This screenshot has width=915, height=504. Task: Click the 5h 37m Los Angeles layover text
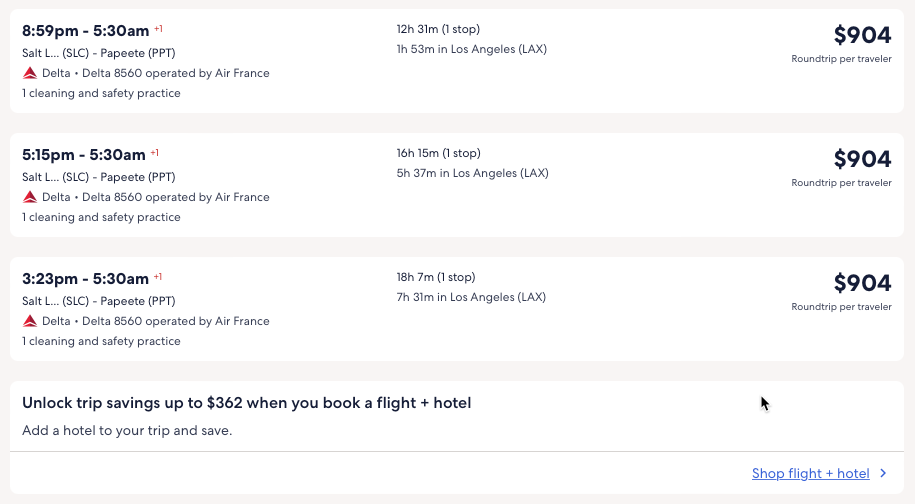(472, 173)
